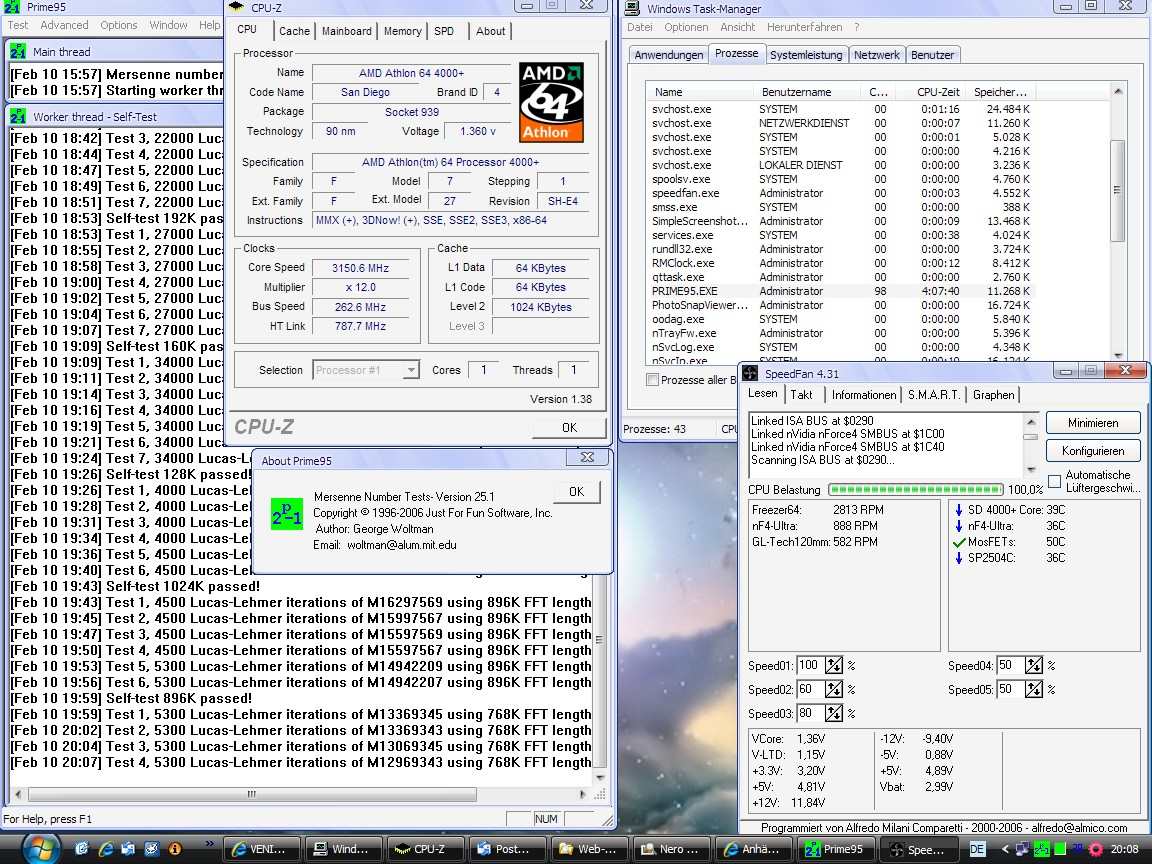Click the DE language indicator
The image size is (1152, 864).
pyautogui.click(x=977, y=849)
